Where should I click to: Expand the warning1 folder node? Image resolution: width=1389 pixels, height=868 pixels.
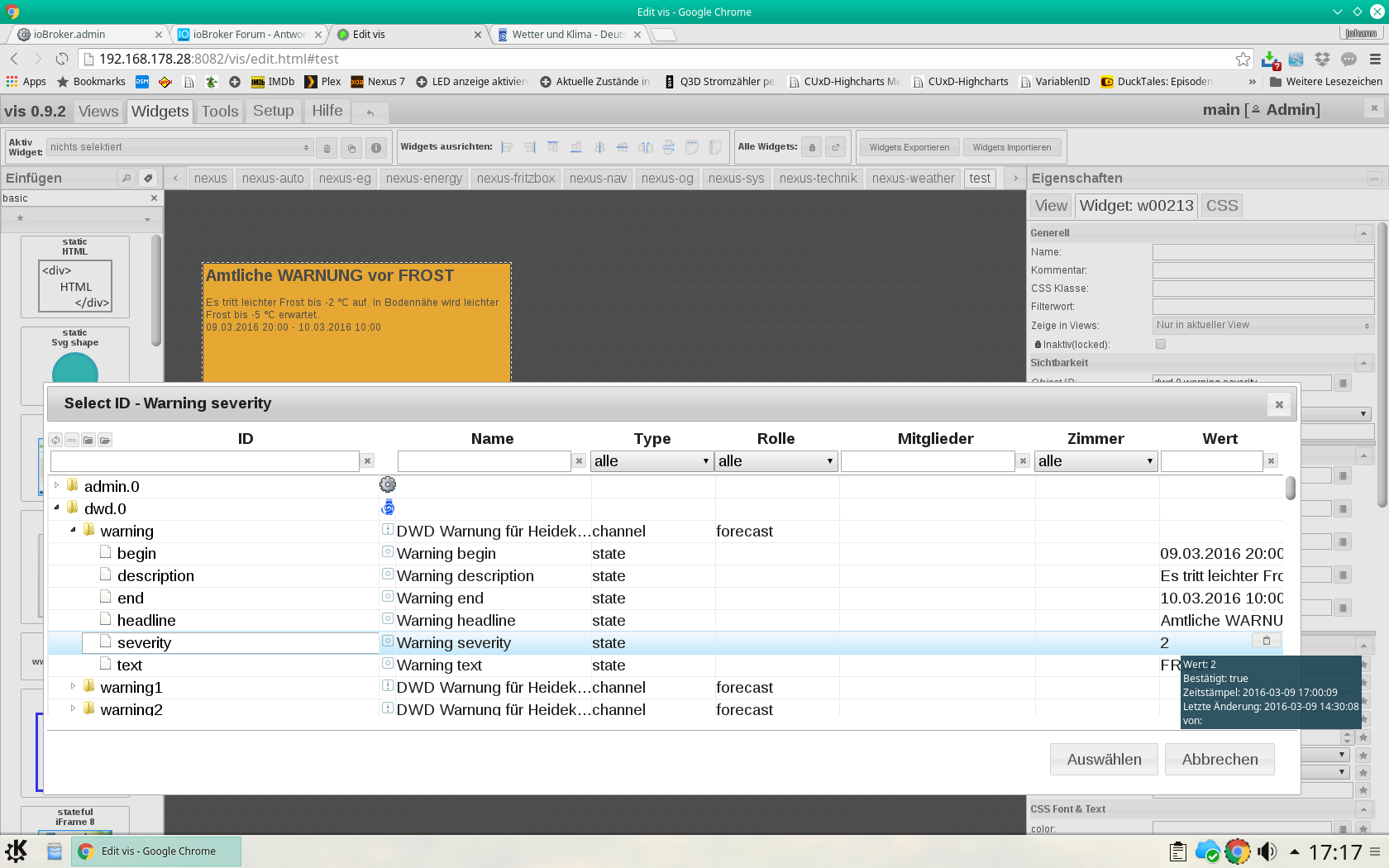click(x=73, y=686)
